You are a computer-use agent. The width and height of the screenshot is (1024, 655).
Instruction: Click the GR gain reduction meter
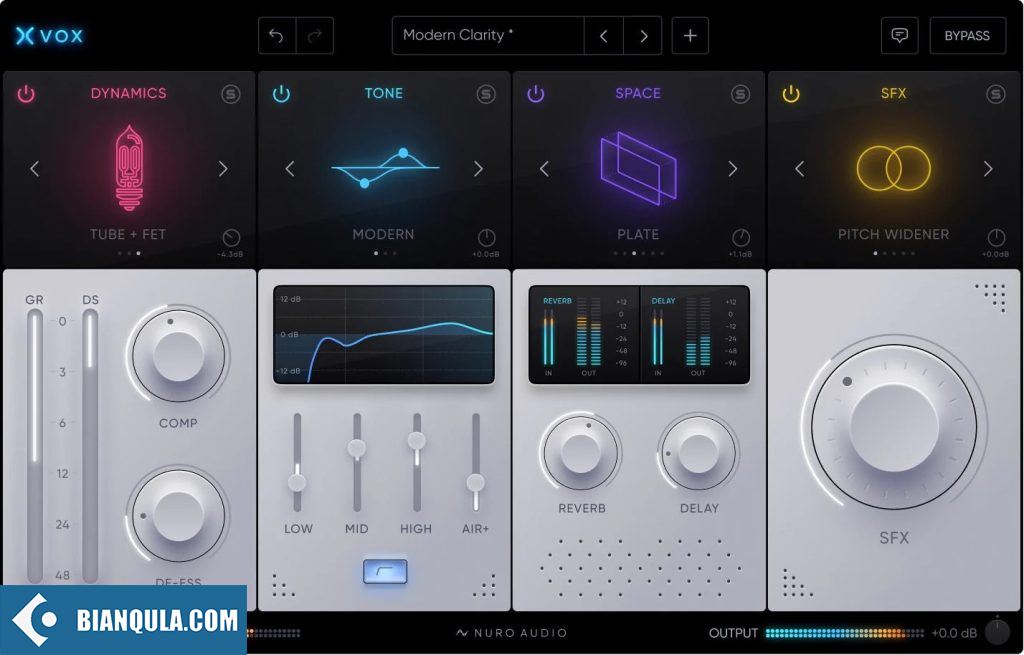pyautogui.click(x=35, y=446)
